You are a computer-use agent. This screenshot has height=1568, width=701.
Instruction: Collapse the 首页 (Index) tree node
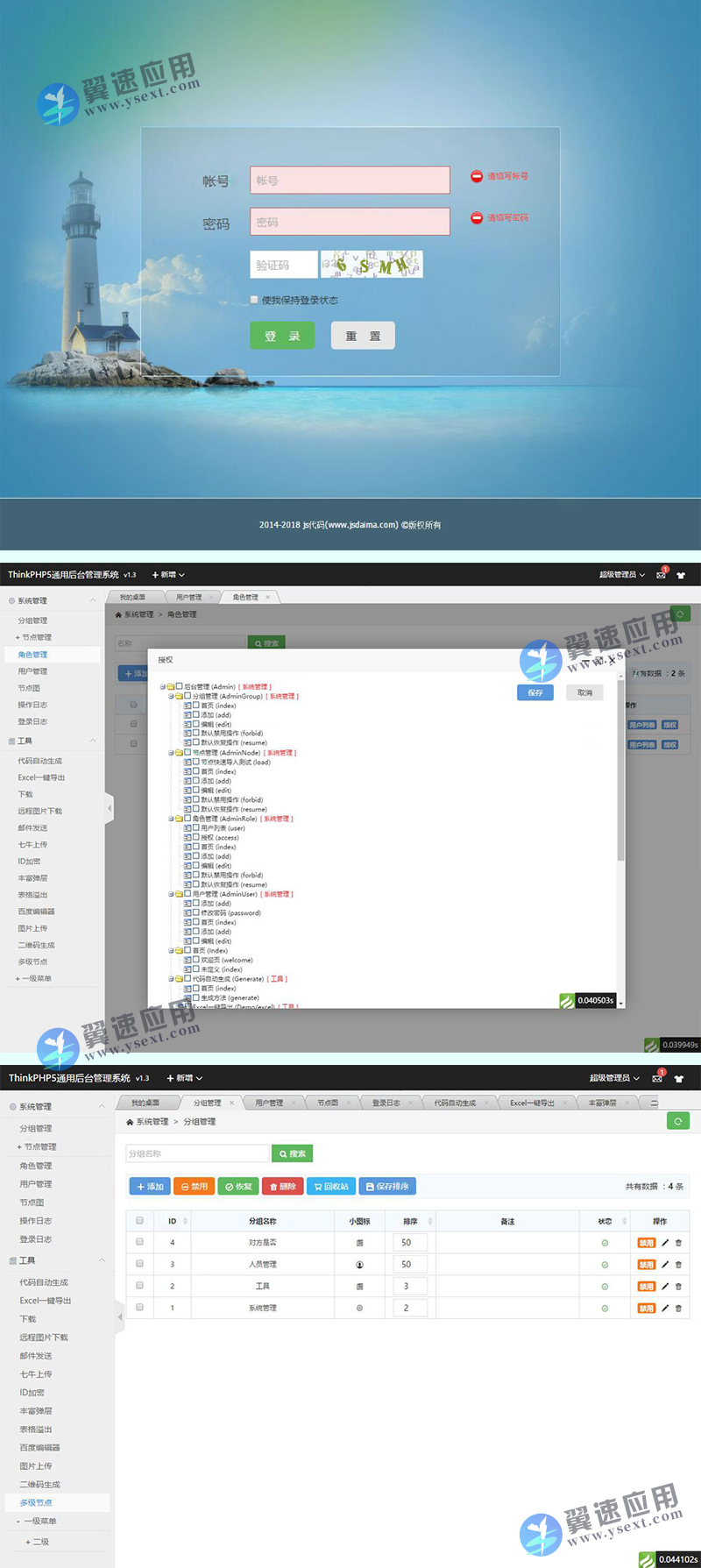pos(171,950)
